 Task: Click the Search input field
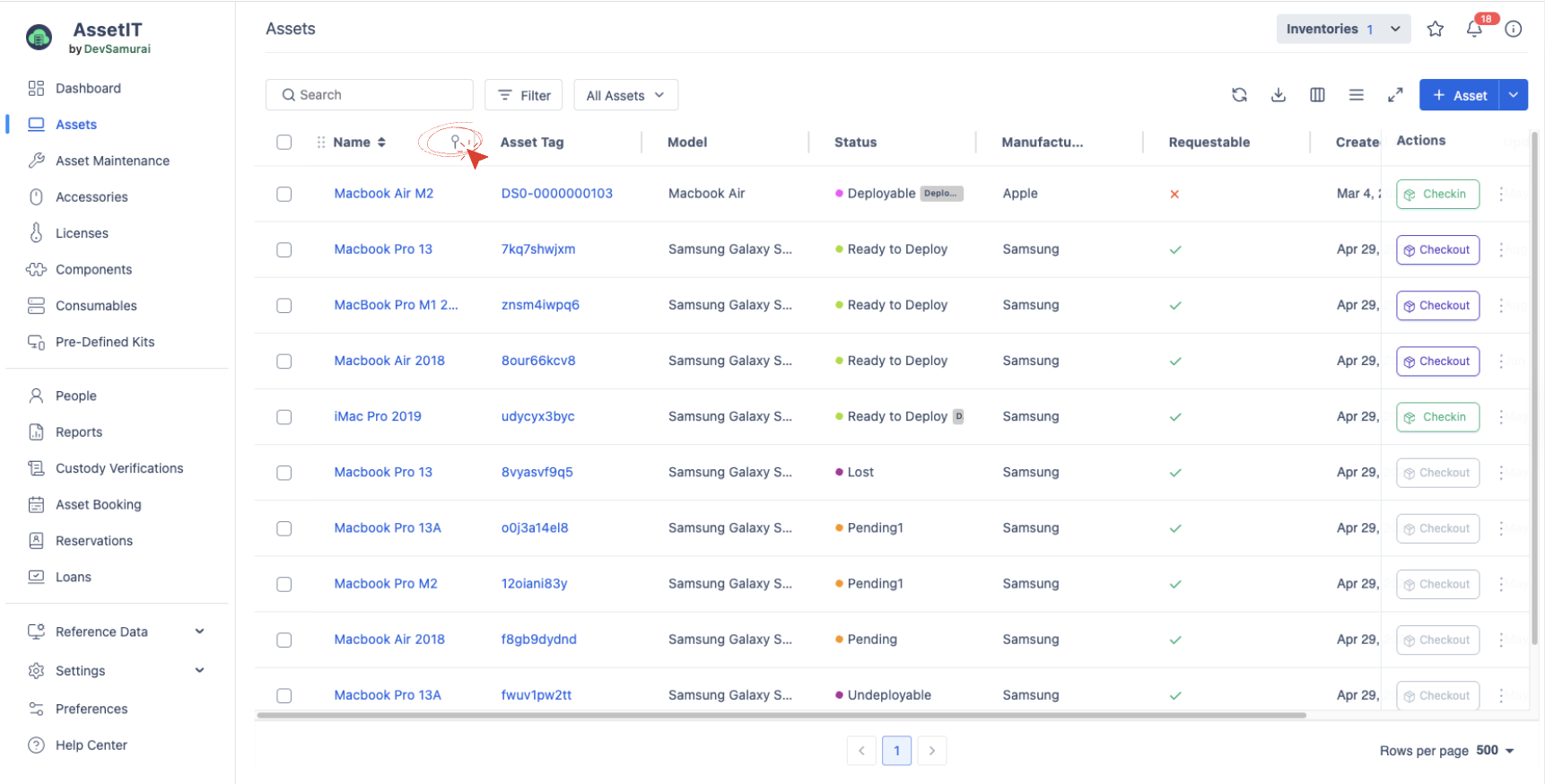370,95
